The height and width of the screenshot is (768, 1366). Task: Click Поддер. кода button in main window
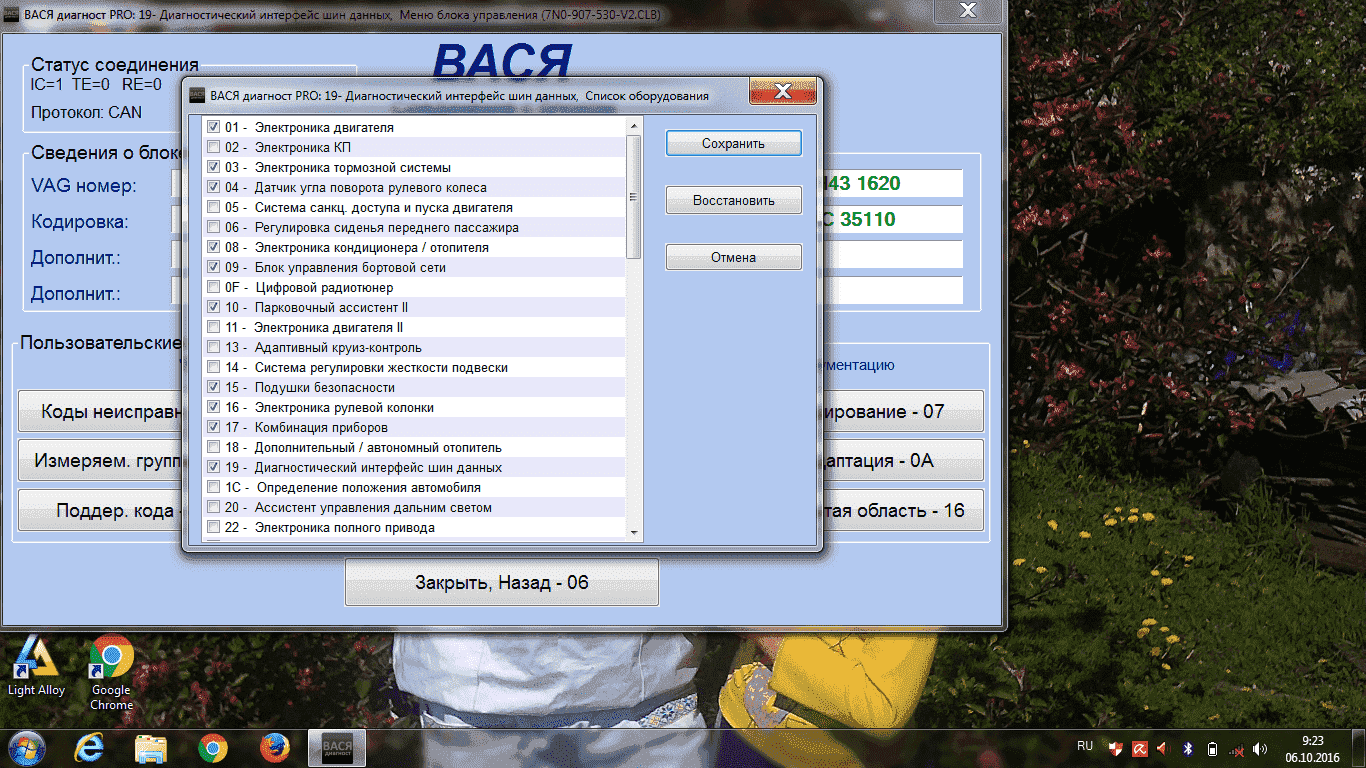pyautogui.click(x=100, y=510)
